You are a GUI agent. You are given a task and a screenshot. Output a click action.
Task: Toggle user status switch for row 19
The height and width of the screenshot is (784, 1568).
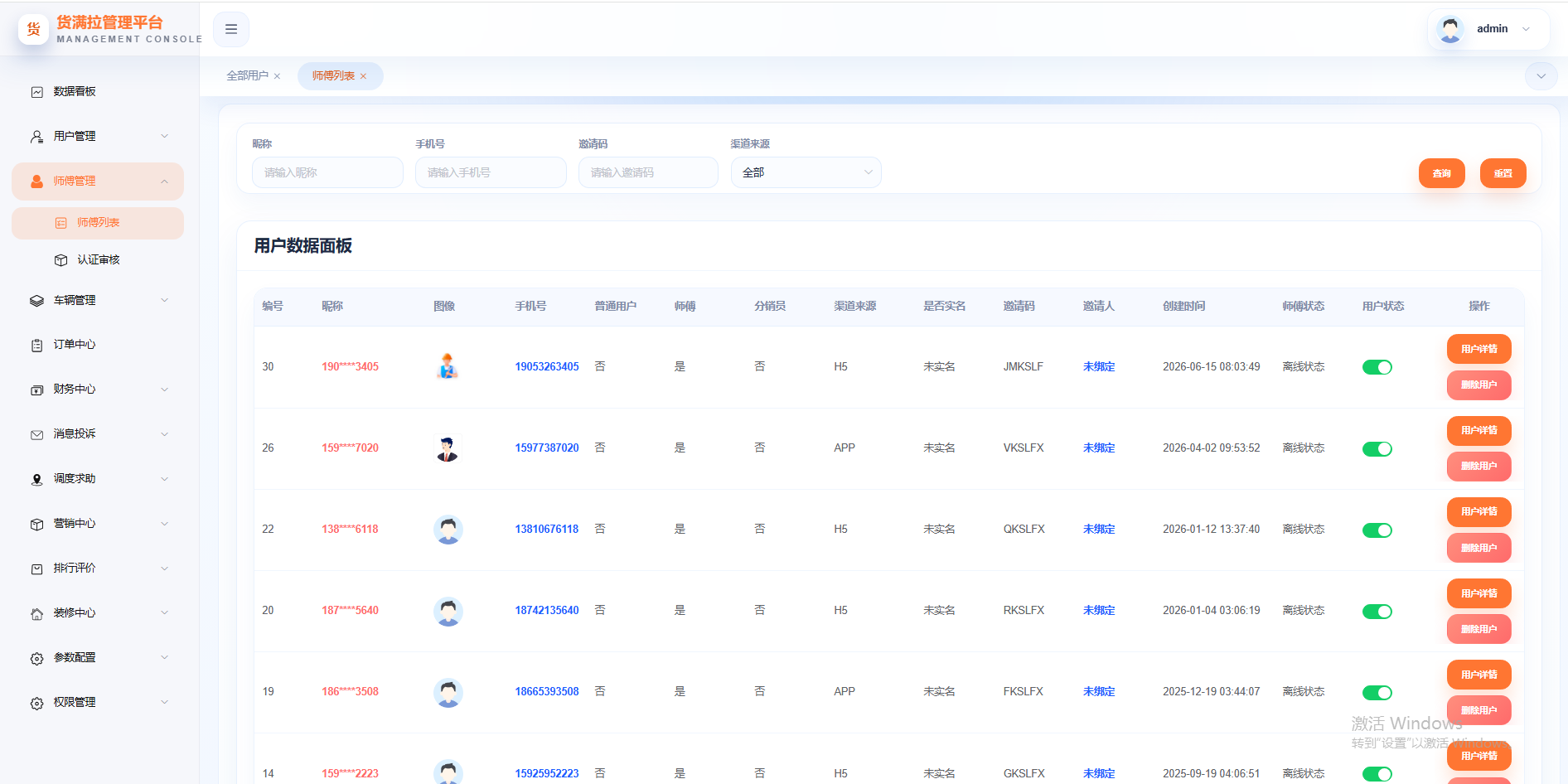pos(1377,692)
